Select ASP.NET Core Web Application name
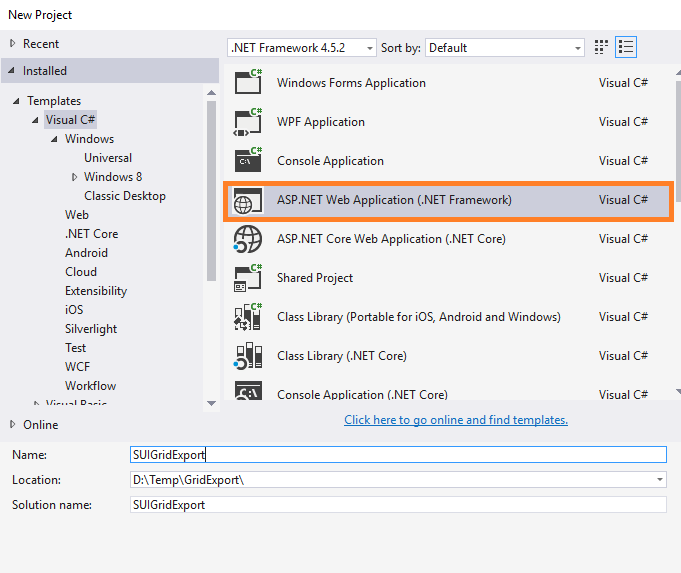The width and height of the screenshot is (681, 573). 391,239
